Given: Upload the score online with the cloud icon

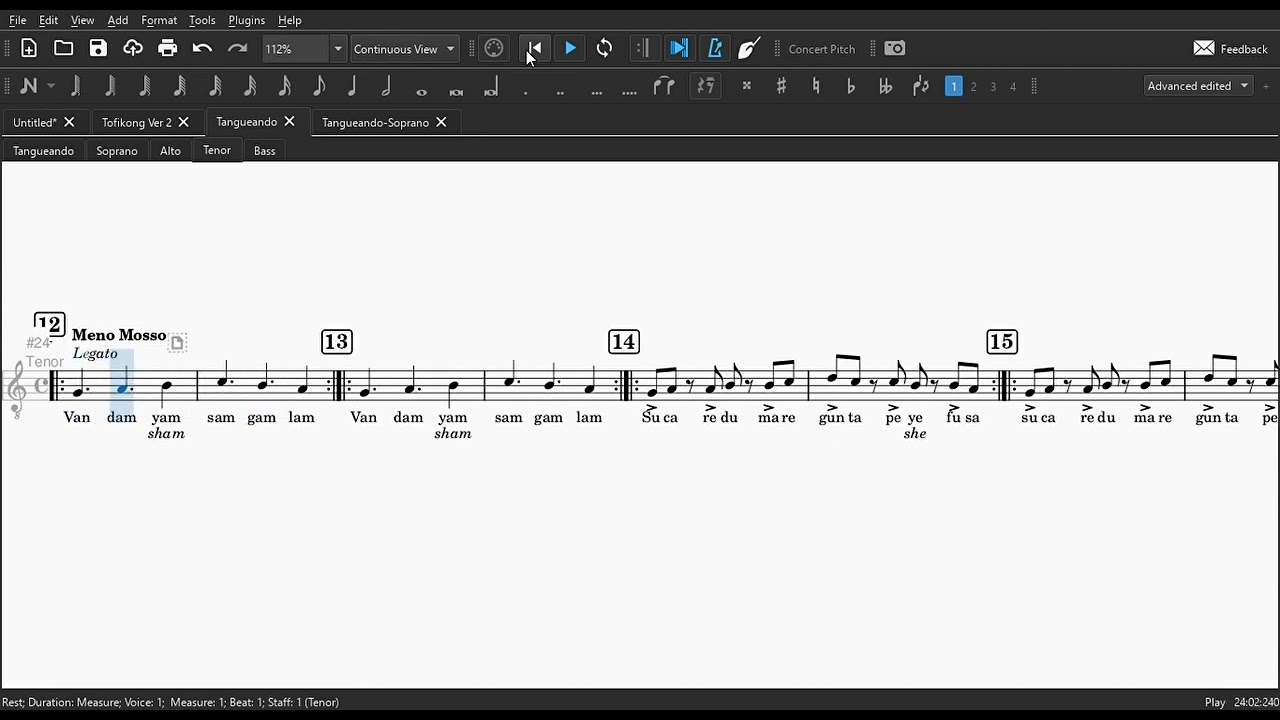Looking at the screenshot, I should [x=133, y=48].
